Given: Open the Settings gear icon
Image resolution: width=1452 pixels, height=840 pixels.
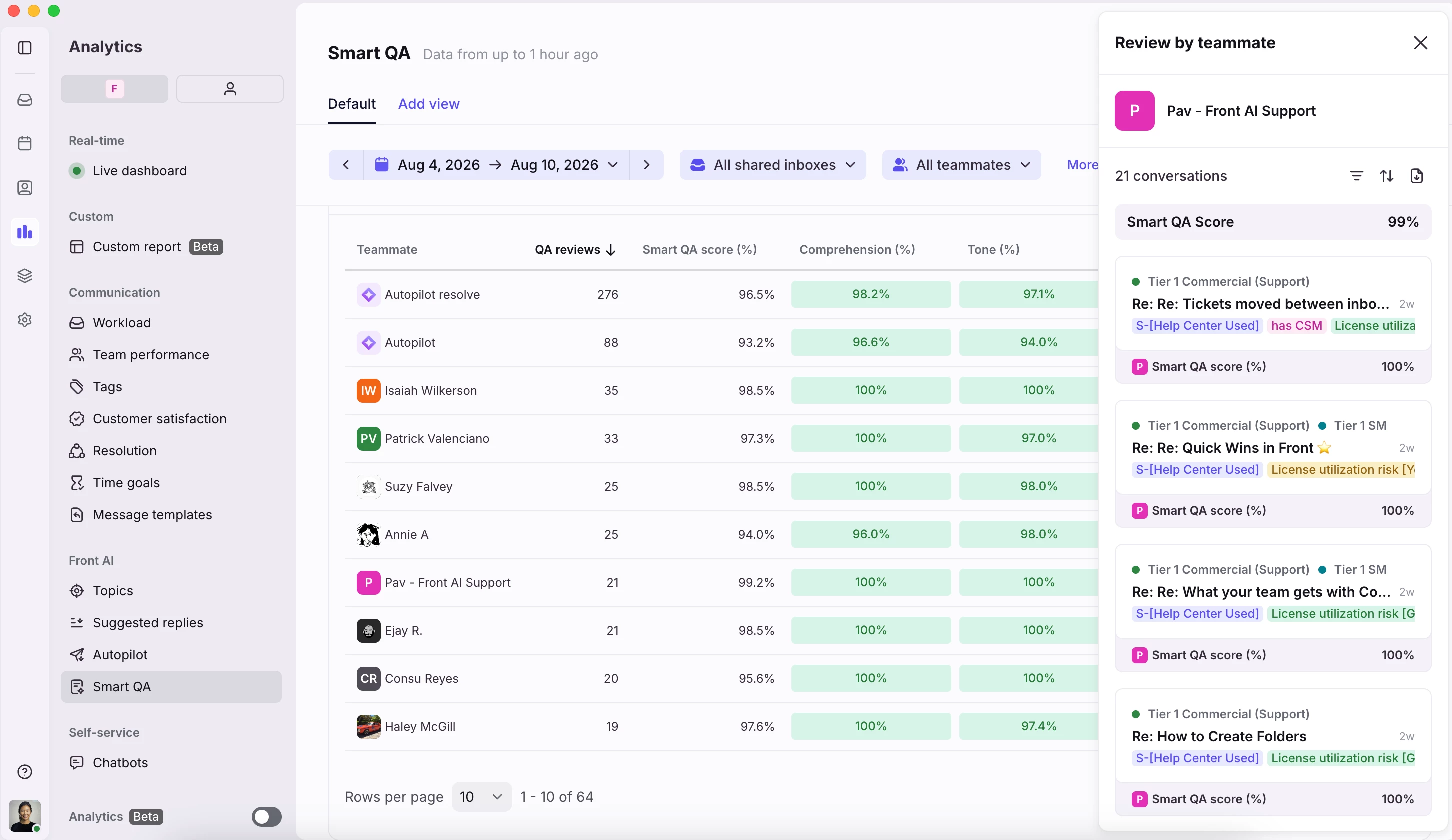Looking at the screenshot, I should point(25,320).
